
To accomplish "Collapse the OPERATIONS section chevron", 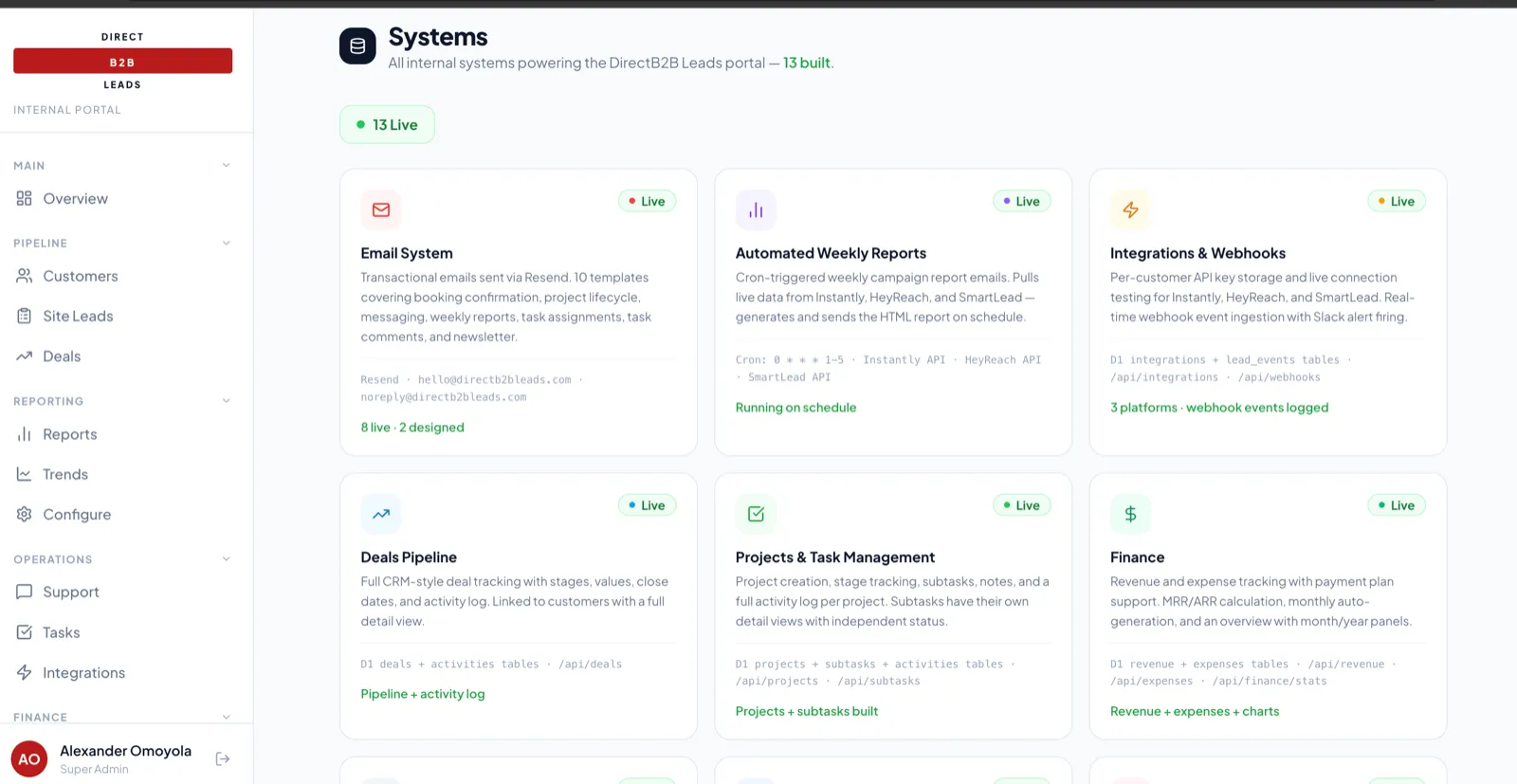I will (x=227, y=559).
